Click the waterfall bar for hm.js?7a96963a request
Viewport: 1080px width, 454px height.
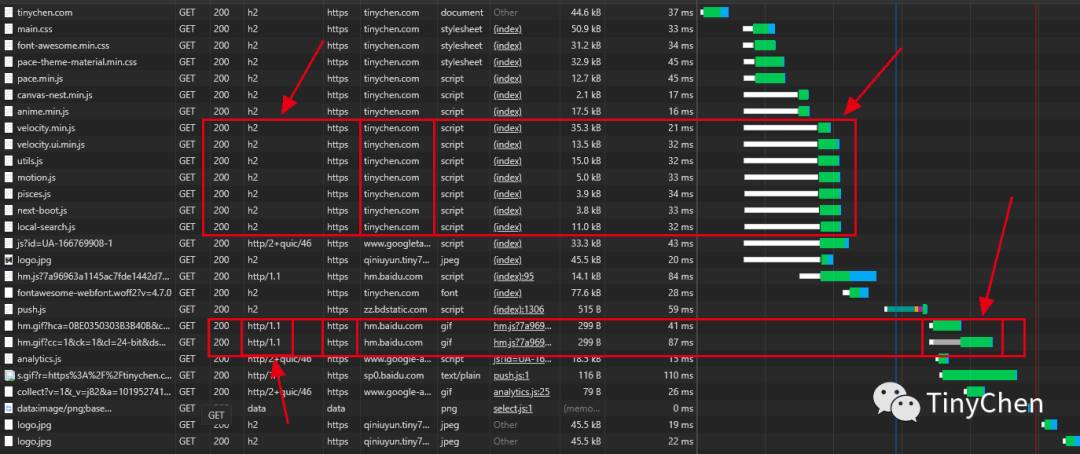point(838,276)
